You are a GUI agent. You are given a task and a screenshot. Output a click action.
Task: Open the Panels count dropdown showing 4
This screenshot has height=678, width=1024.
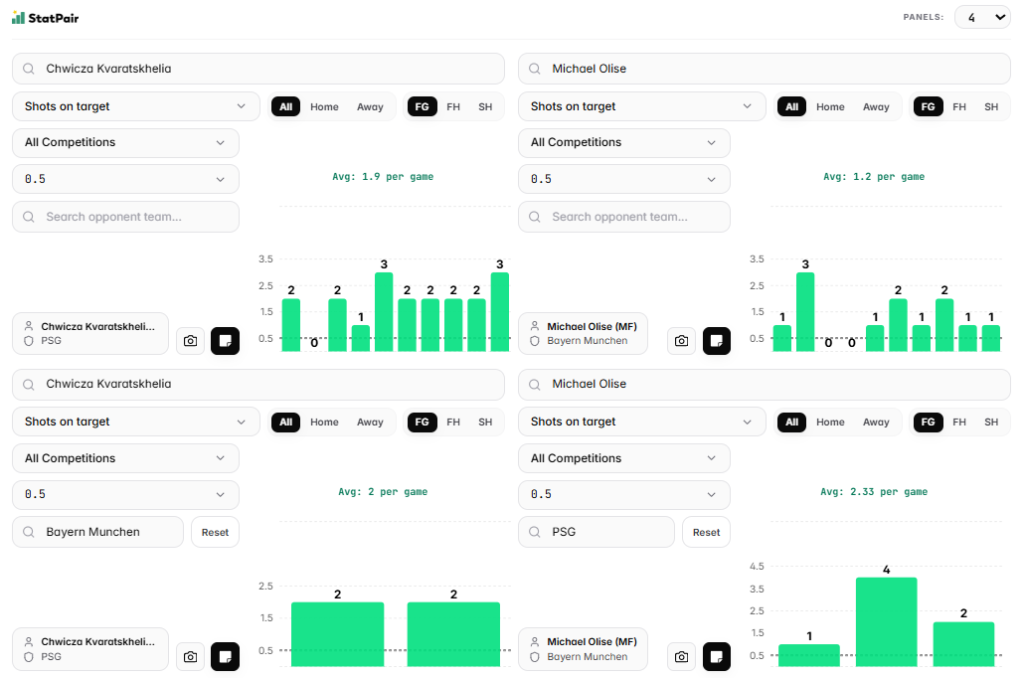click(982, 17)
